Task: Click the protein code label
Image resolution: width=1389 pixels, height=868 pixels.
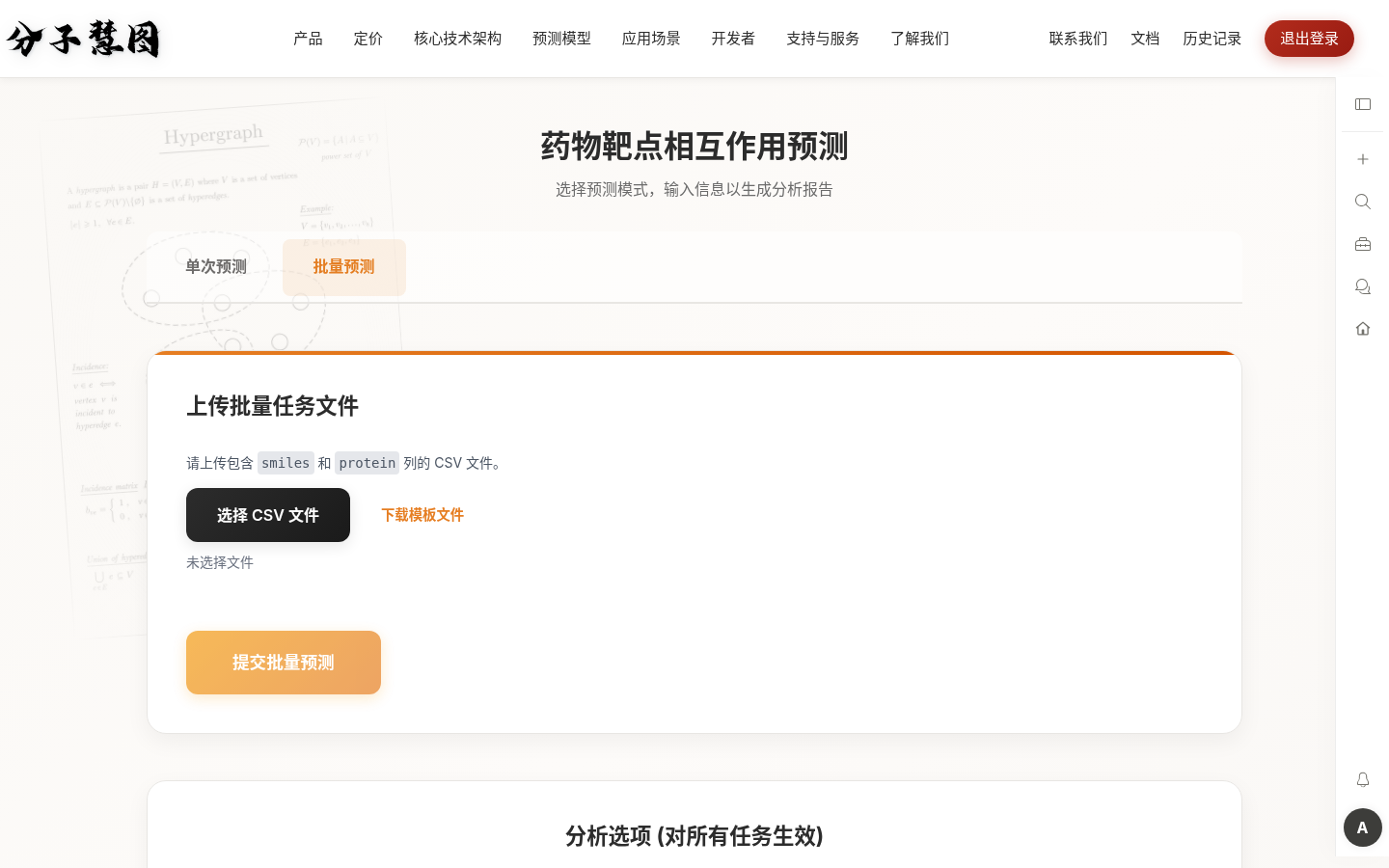Action: (368, 463)
